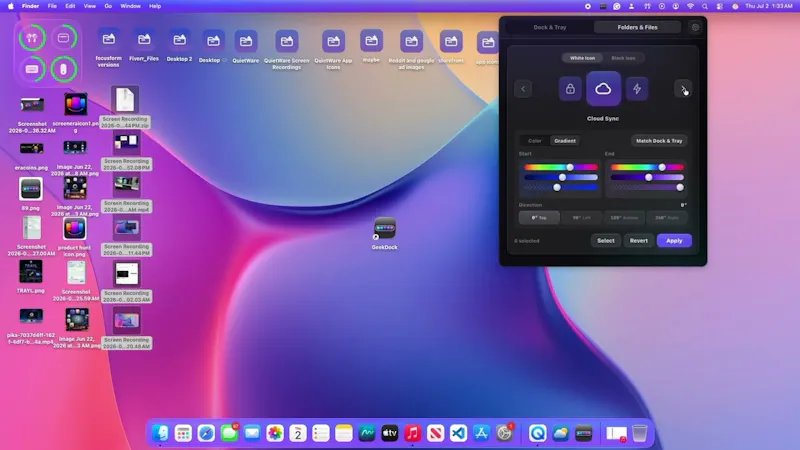Open the product hunt icon.png thumbnail
The image size is (800, 450).
pyautogui.click(x=75, y=229)
